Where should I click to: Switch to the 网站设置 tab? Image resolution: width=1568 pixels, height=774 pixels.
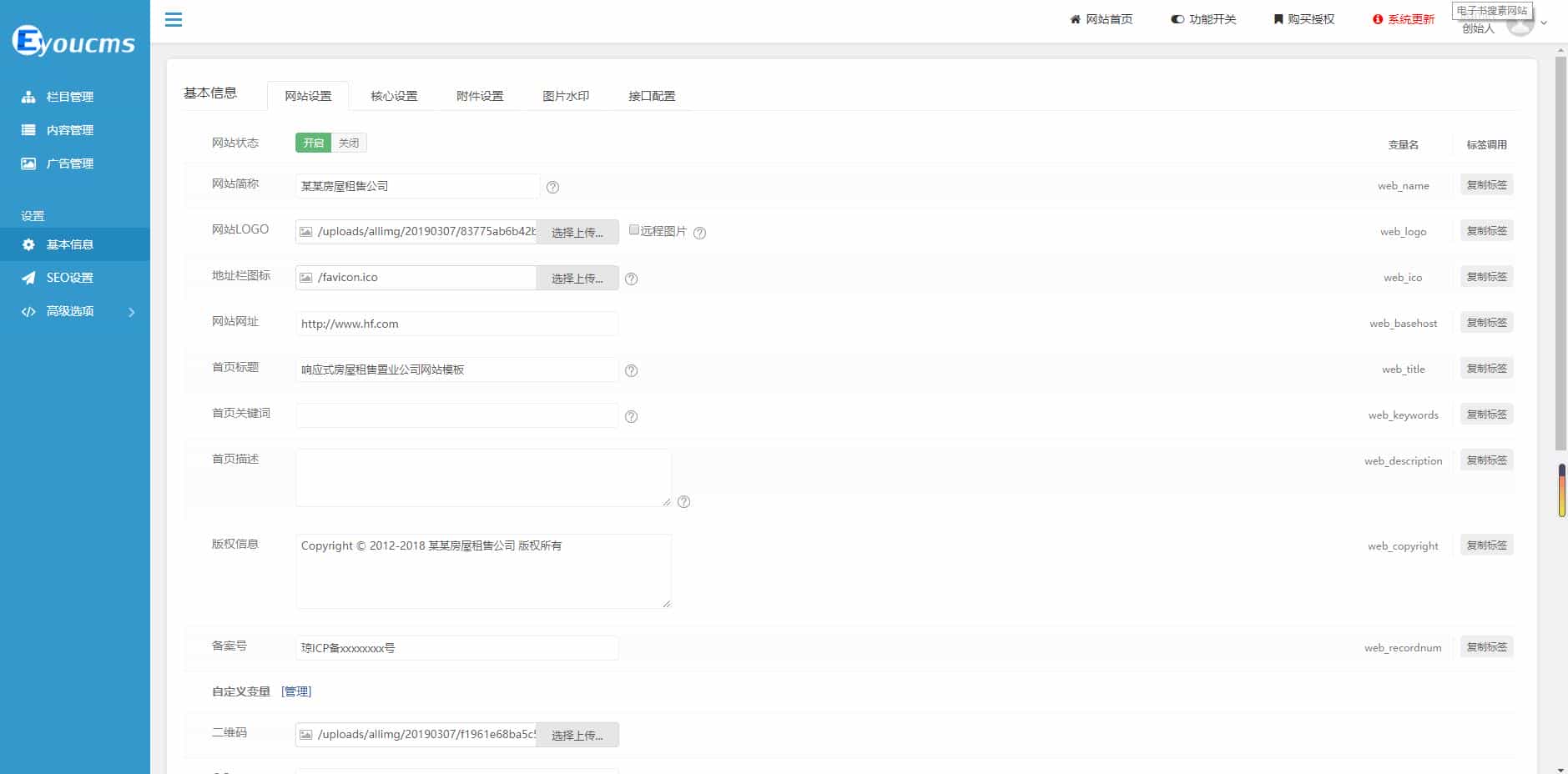pyautogui.click(x=308, y=96)
